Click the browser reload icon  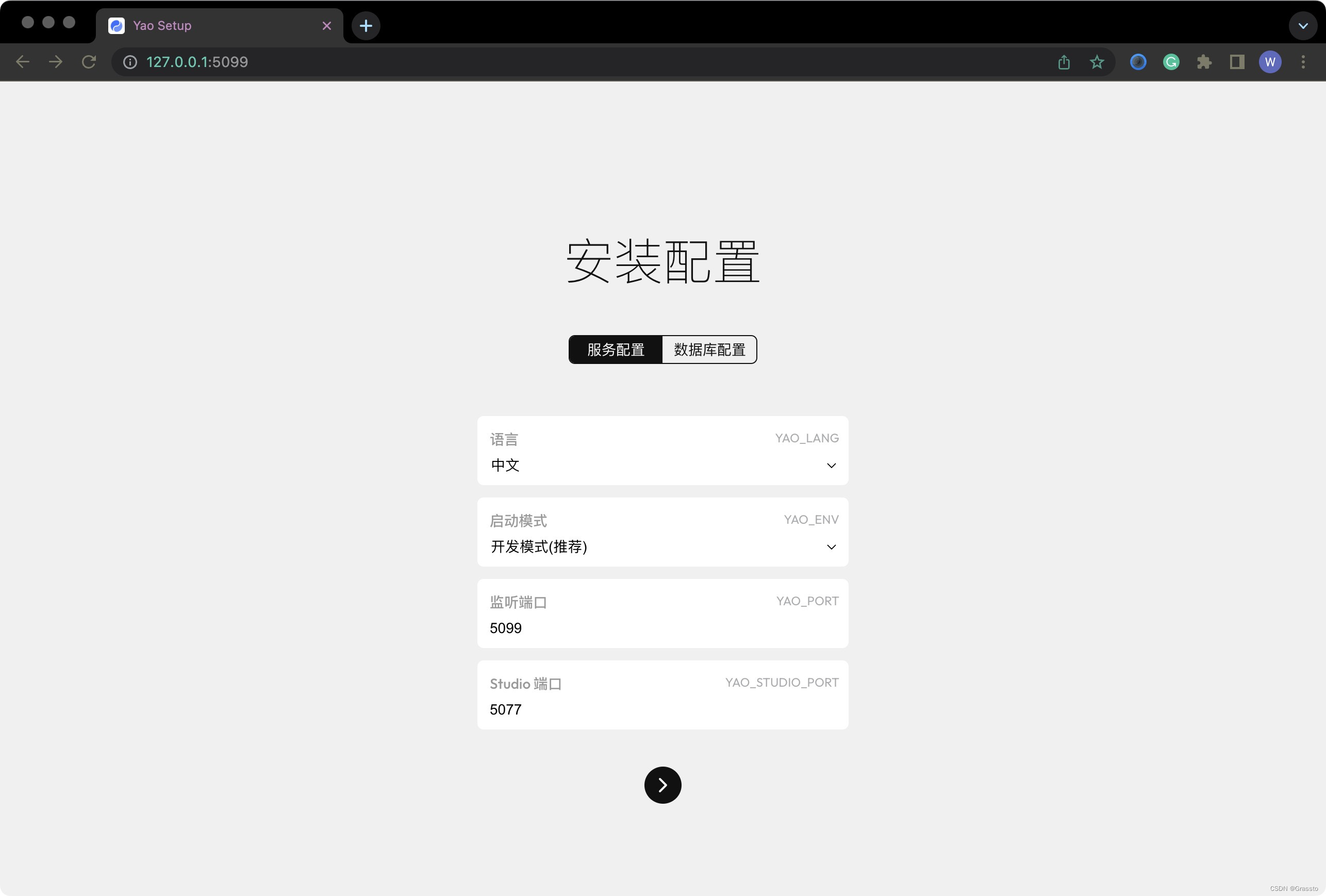(x=89, y=62)
